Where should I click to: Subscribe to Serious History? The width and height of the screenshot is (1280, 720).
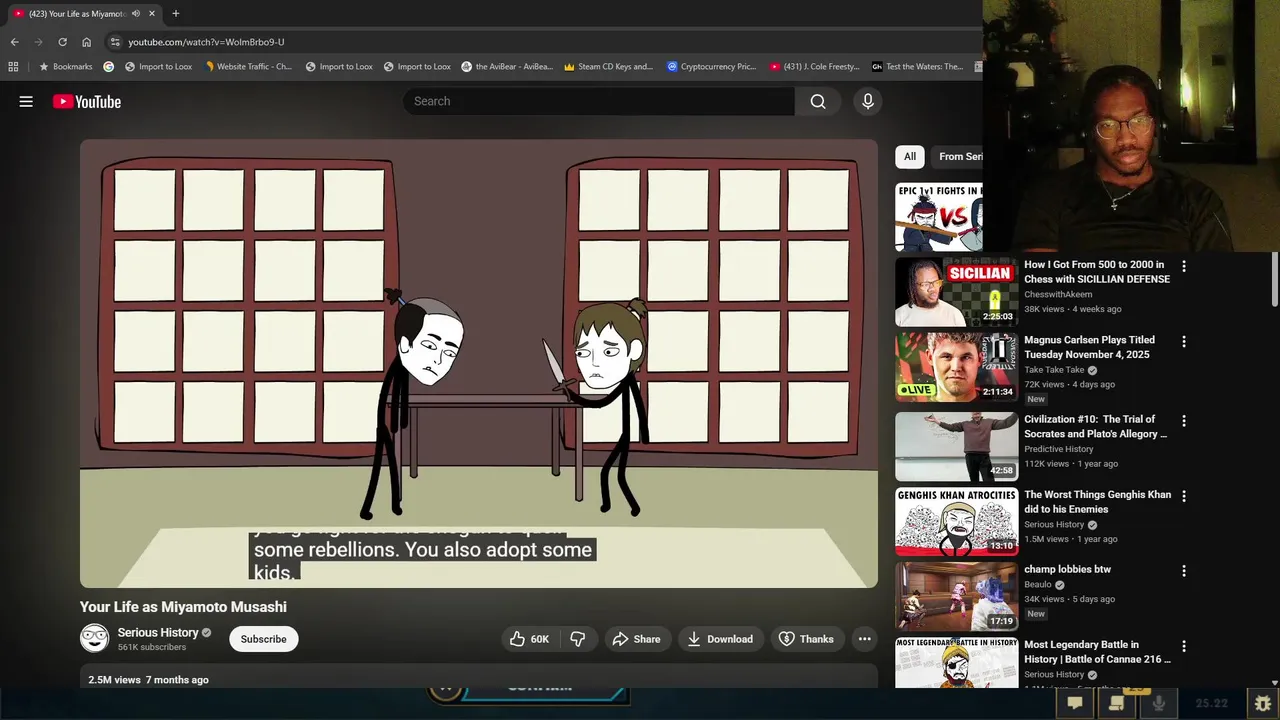(264, 639)
